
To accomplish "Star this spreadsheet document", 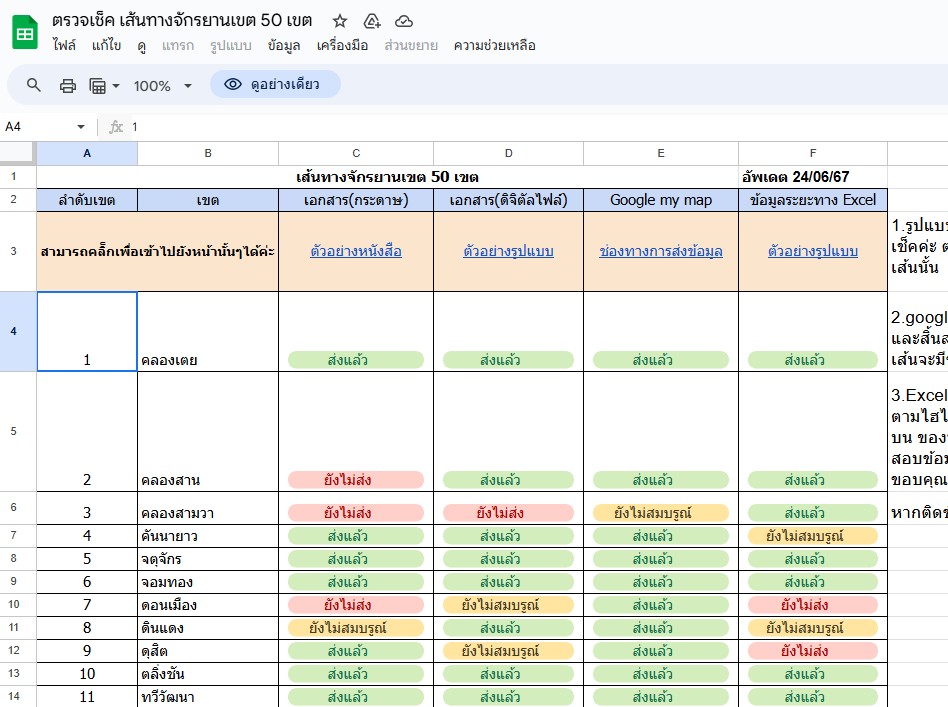I will click(x=340, y=21).
